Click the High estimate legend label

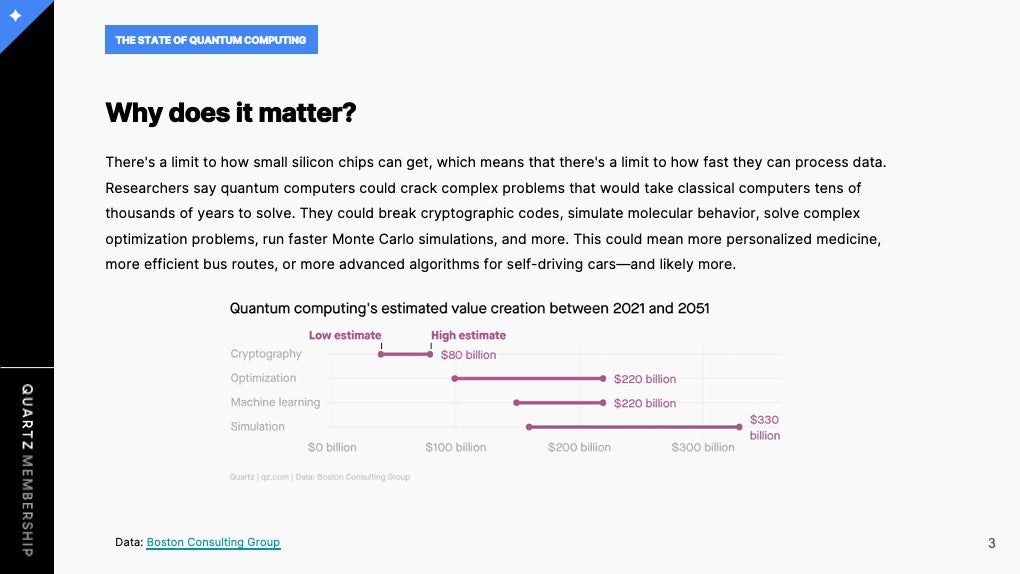coord(468,335)
